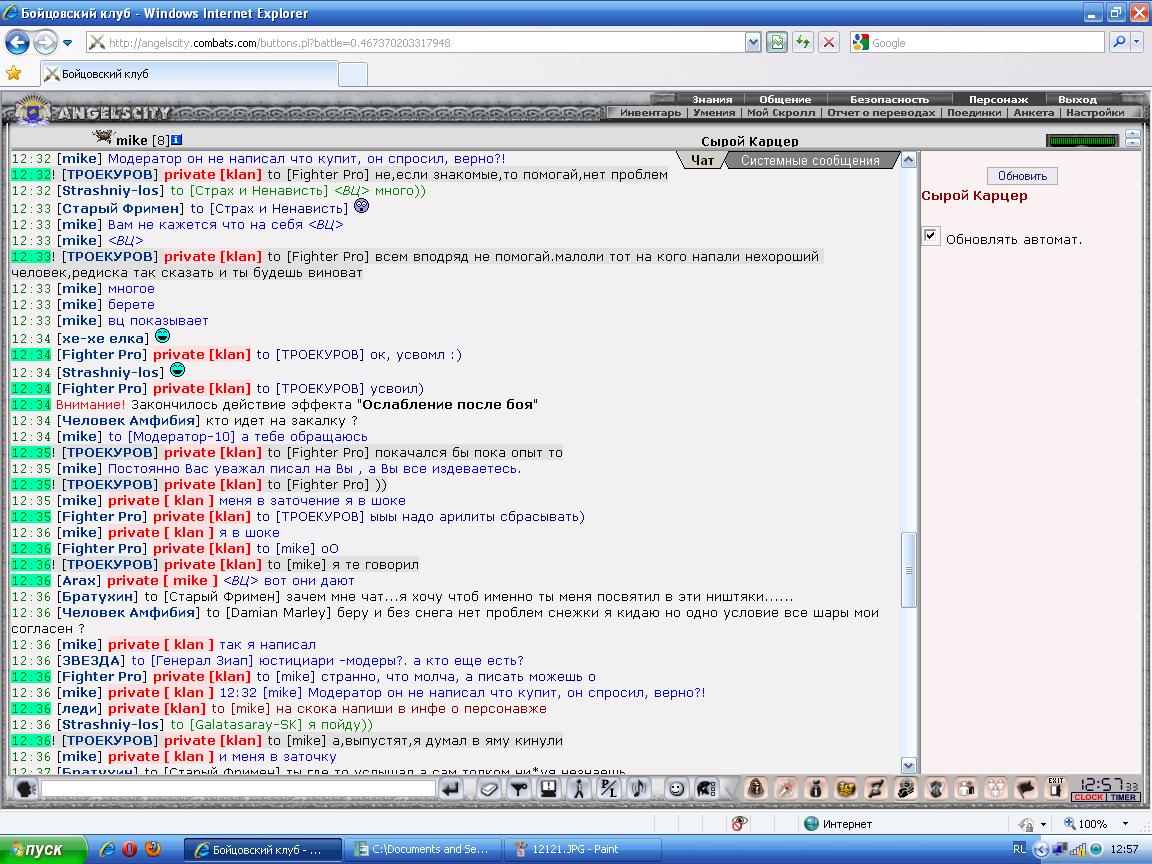1152x864 pixels.
Task: Open the search provider dropdown arrow
Action: [x=1137, y=43]
